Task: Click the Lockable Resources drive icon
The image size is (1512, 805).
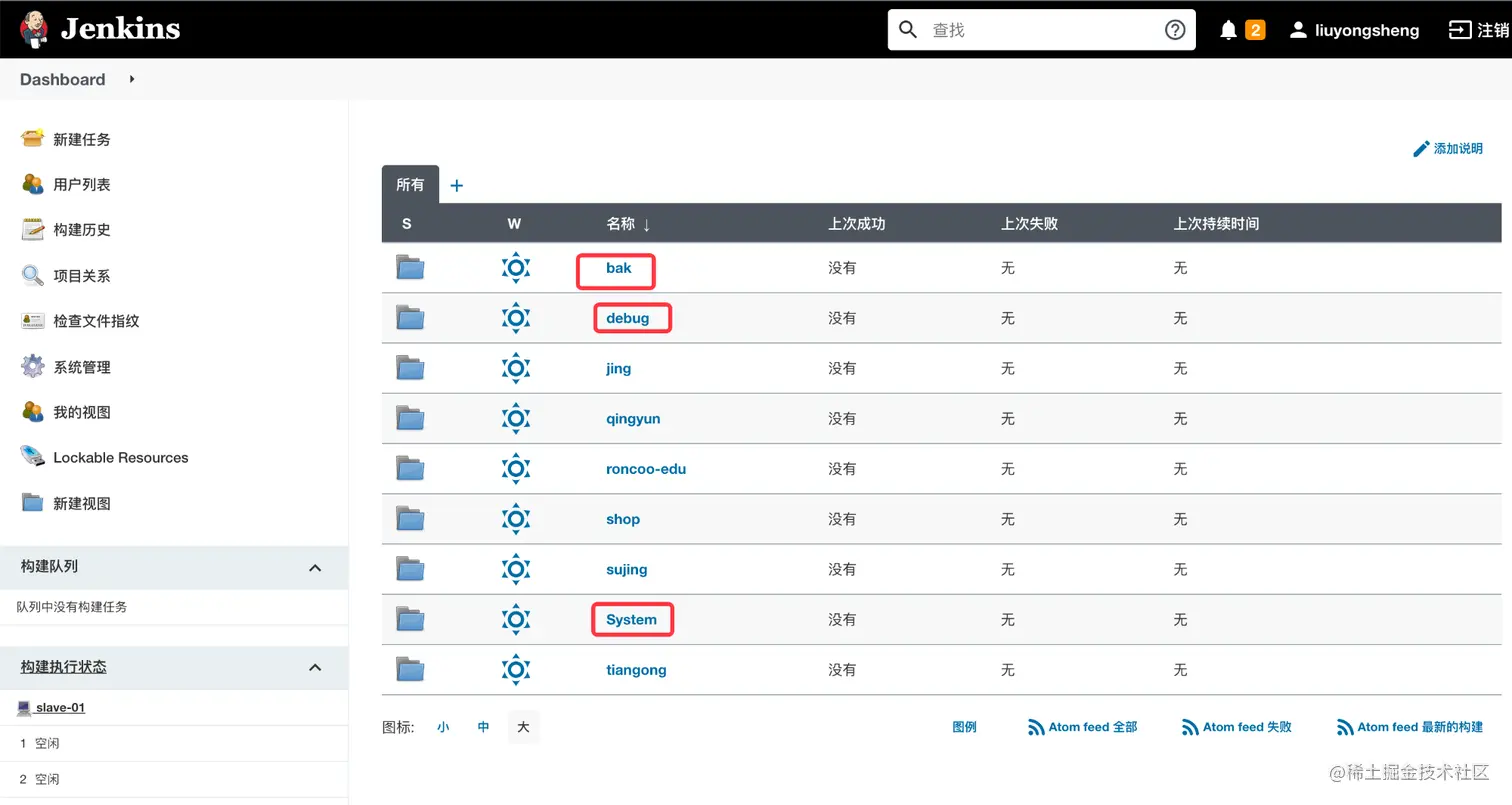Action: pos(33,457)
